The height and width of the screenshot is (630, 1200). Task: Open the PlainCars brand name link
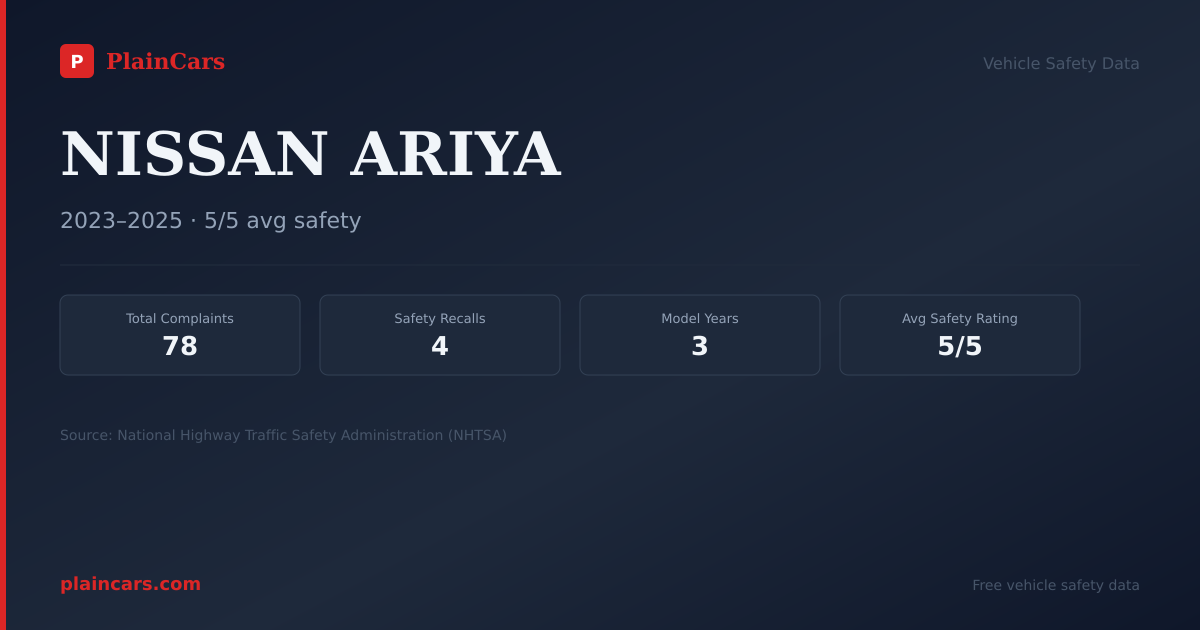[165, 62]
